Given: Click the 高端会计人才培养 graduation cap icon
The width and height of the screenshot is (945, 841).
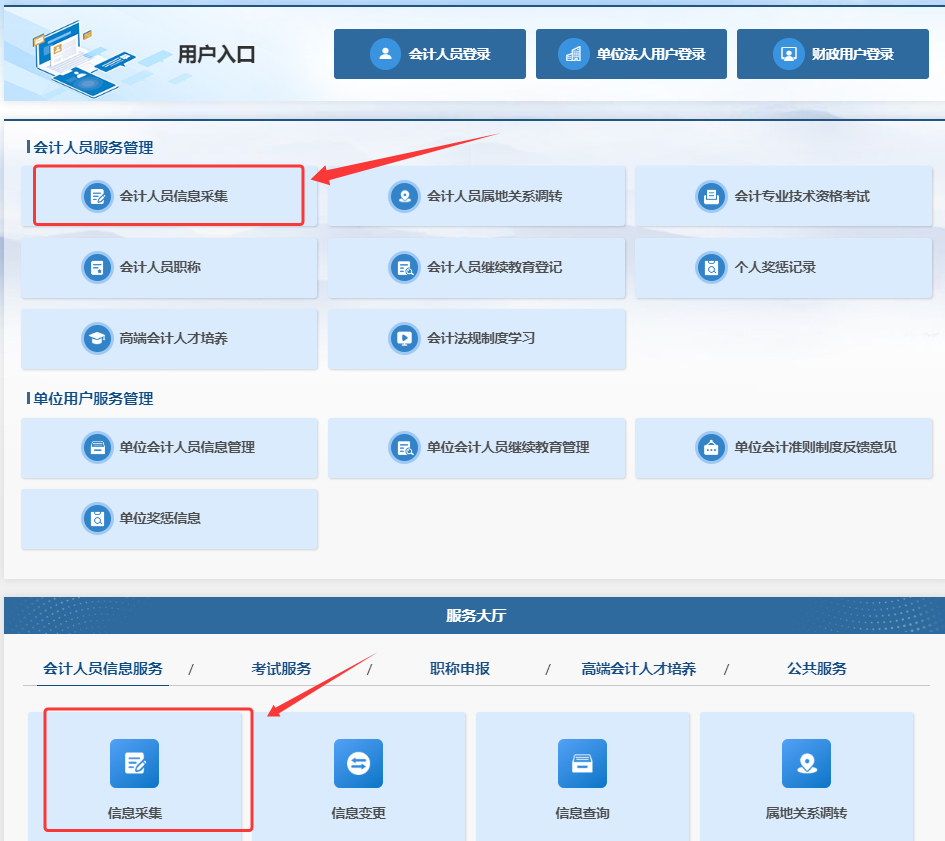Looking at the screenshot, I should coord(97,338).
